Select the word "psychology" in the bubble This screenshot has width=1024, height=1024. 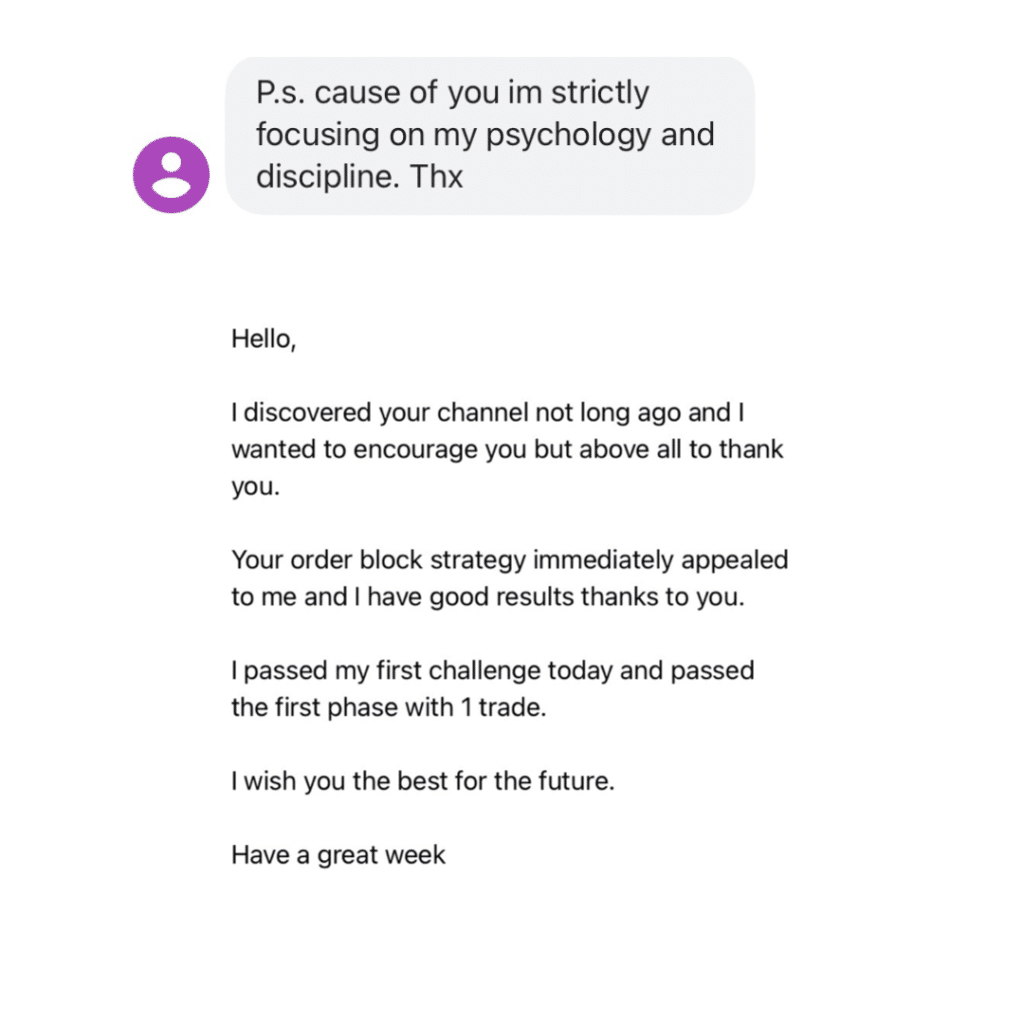[568, 136]
